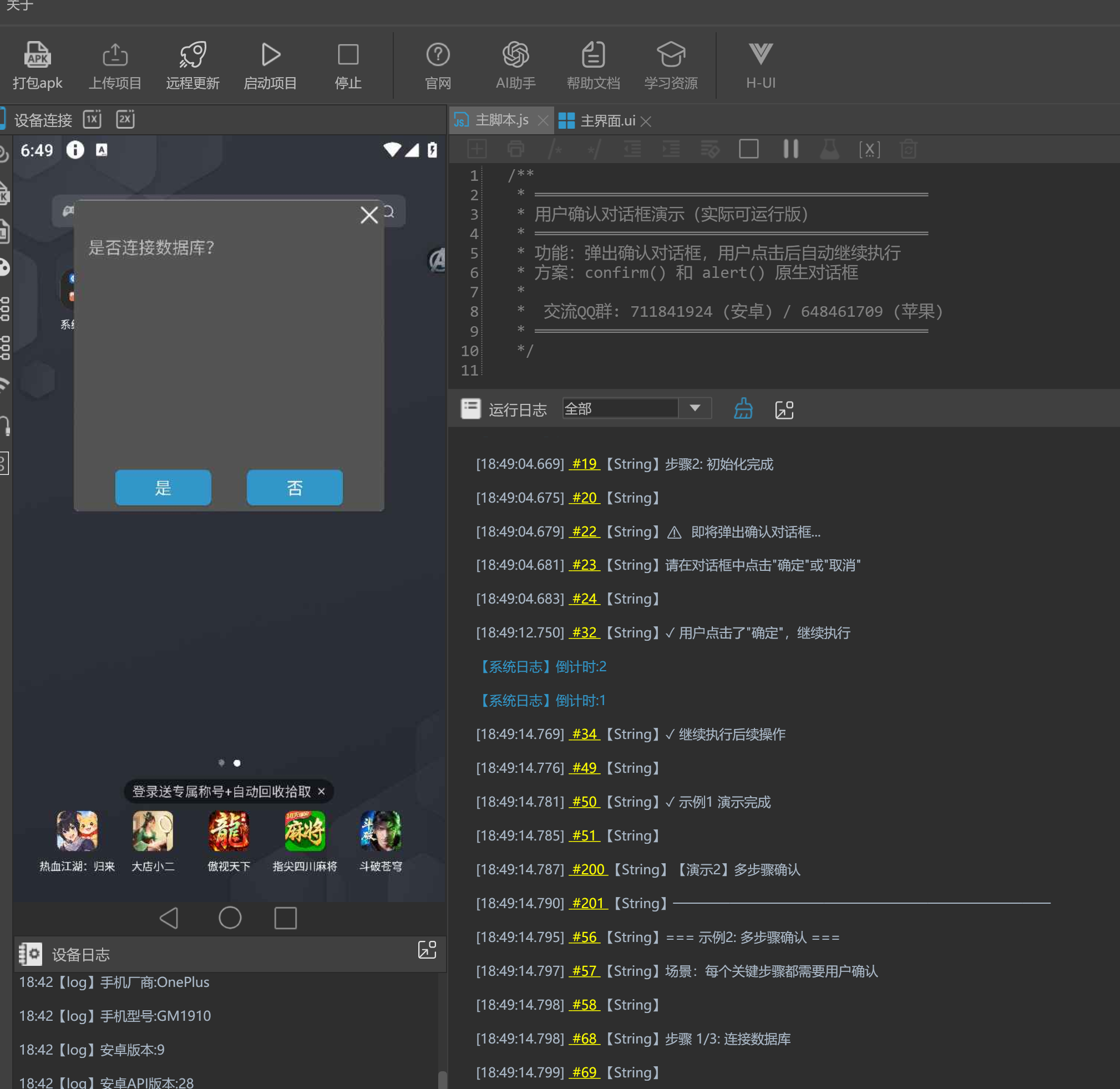
Task: Open the H-UI tool
Action: click(761, 66)
